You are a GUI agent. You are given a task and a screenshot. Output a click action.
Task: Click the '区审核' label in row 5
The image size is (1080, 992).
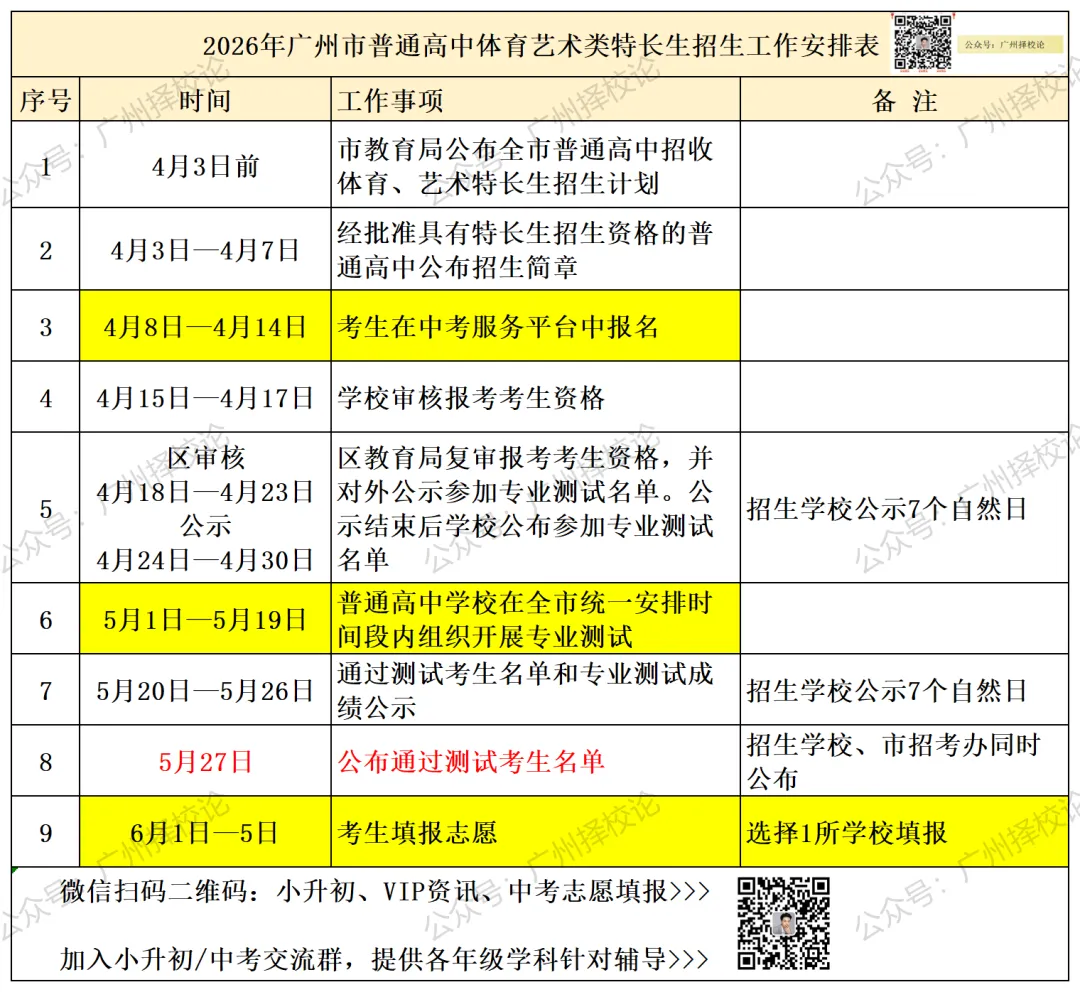click(205, 457)
